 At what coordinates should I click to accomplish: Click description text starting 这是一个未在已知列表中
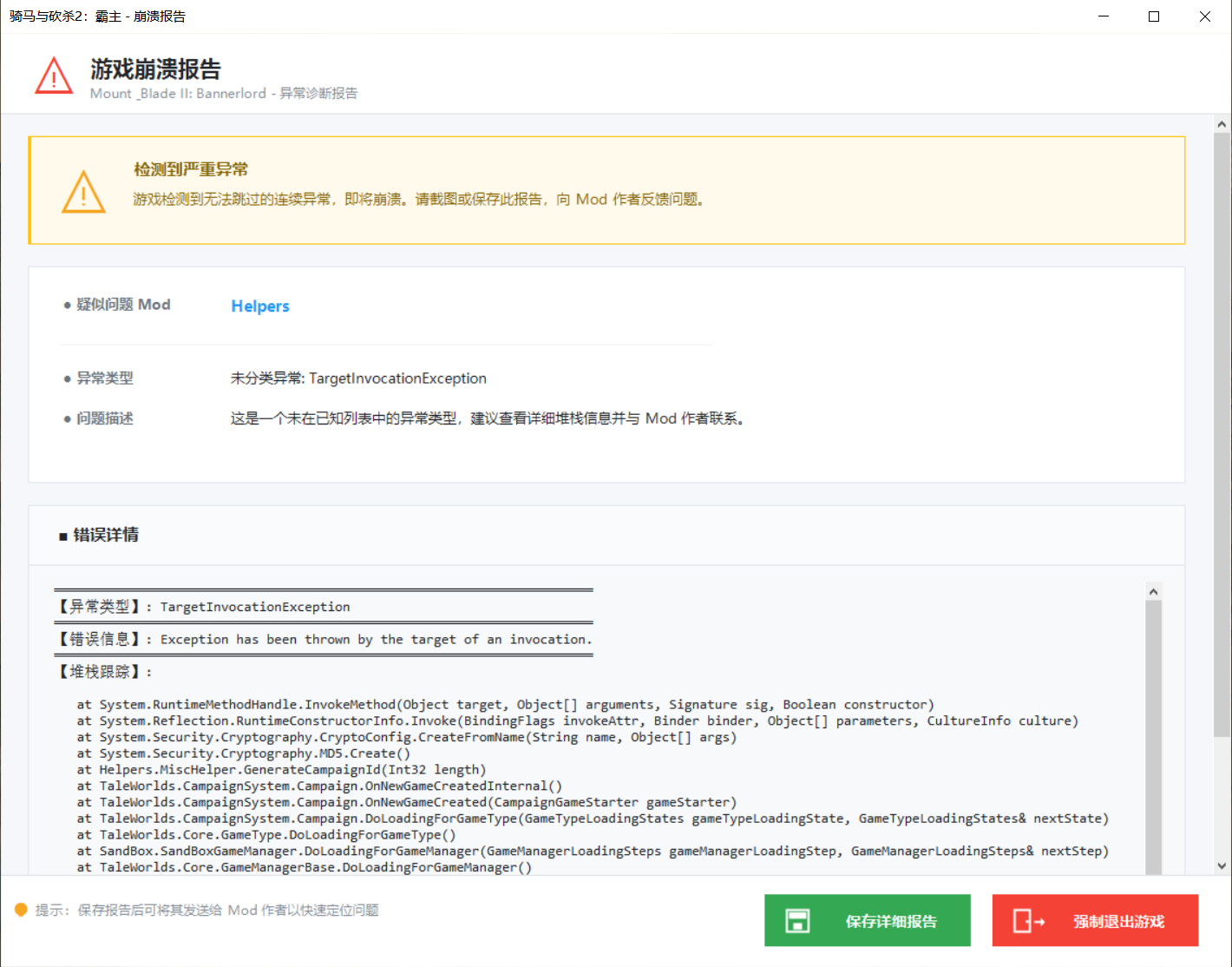[488, 418]
